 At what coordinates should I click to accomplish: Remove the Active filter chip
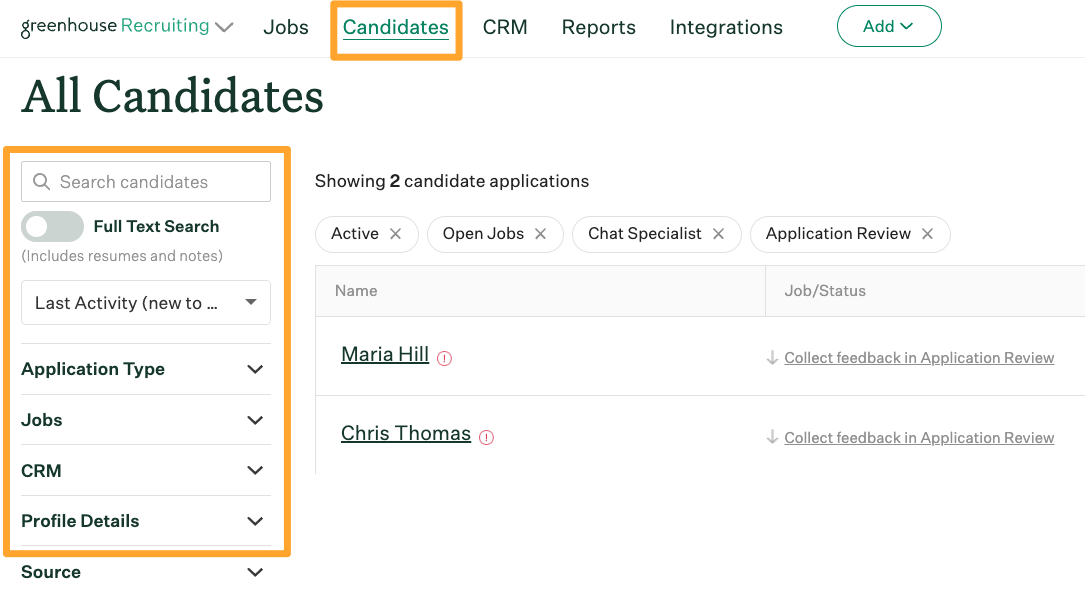coord(395,234)
